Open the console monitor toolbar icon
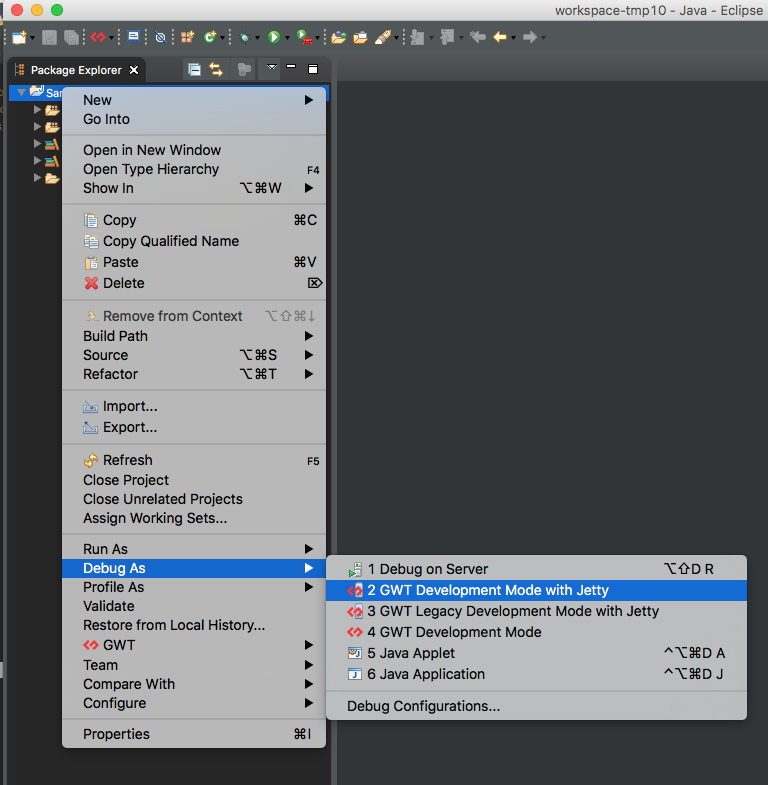 pyautogui.click(x=133, y=37)
